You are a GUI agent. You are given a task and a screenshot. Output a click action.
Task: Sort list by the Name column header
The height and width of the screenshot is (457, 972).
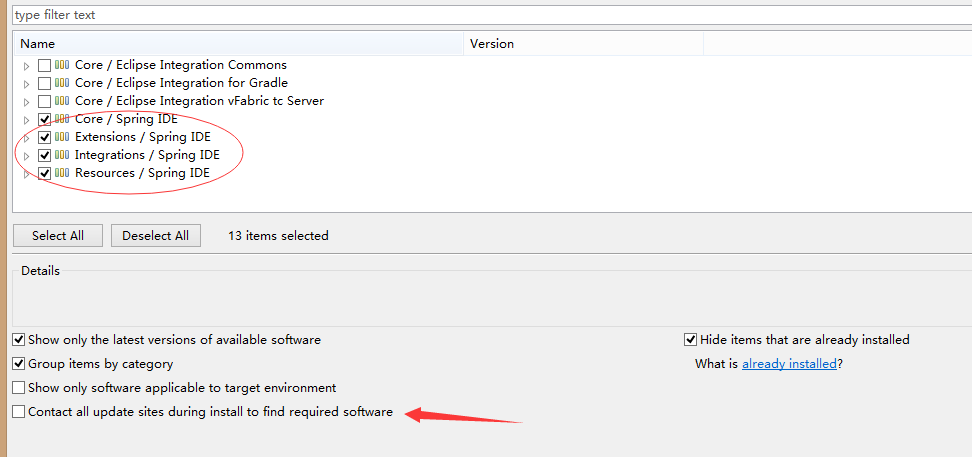(x=239, y=44)
